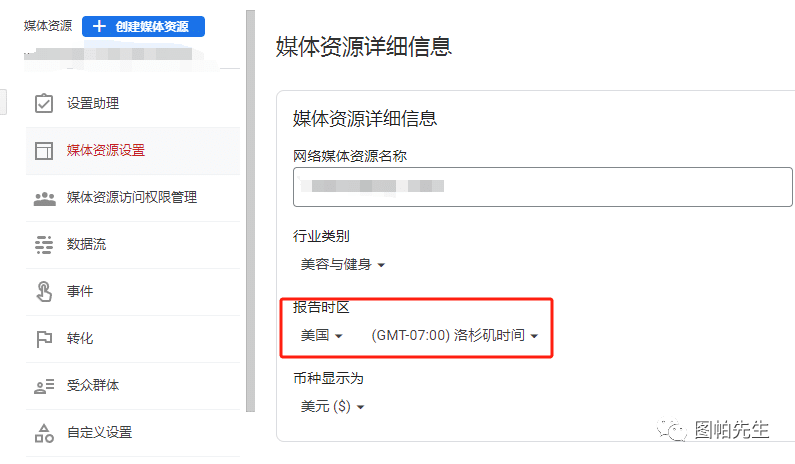
Task: Click the 媒体资源设置 layout icon
Action: click(x=44, y=150)
